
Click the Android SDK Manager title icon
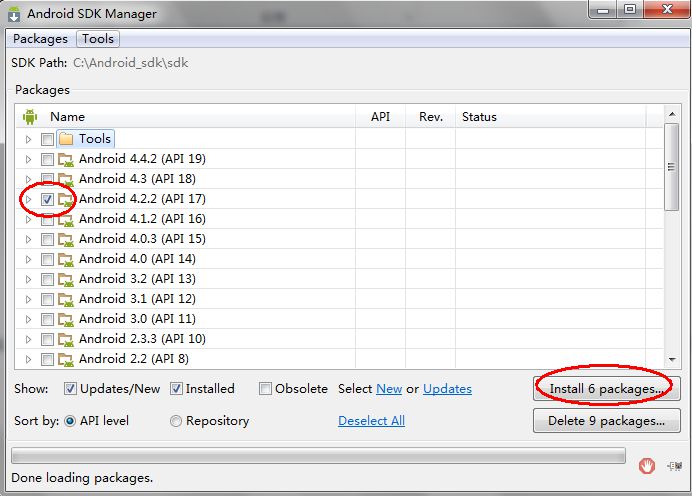tap(14, 14)
